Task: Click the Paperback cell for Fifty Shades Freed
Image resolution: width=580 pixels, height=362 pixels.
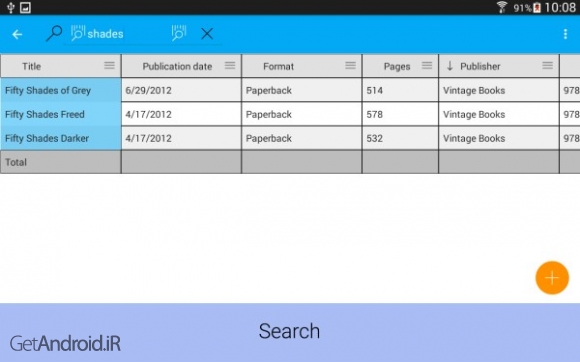Action: [302, 114]
